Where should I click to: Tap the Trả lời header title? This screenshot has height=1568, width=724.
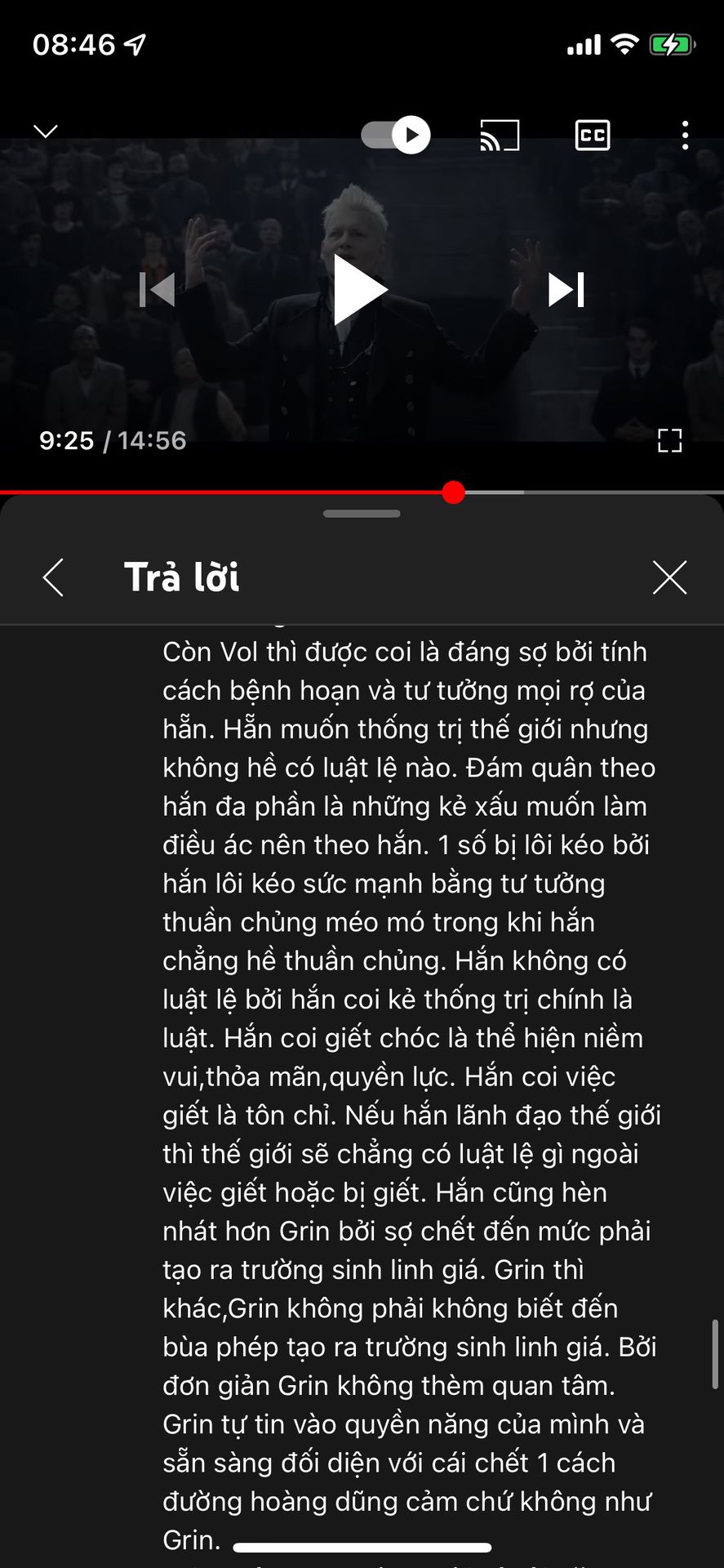181,577
